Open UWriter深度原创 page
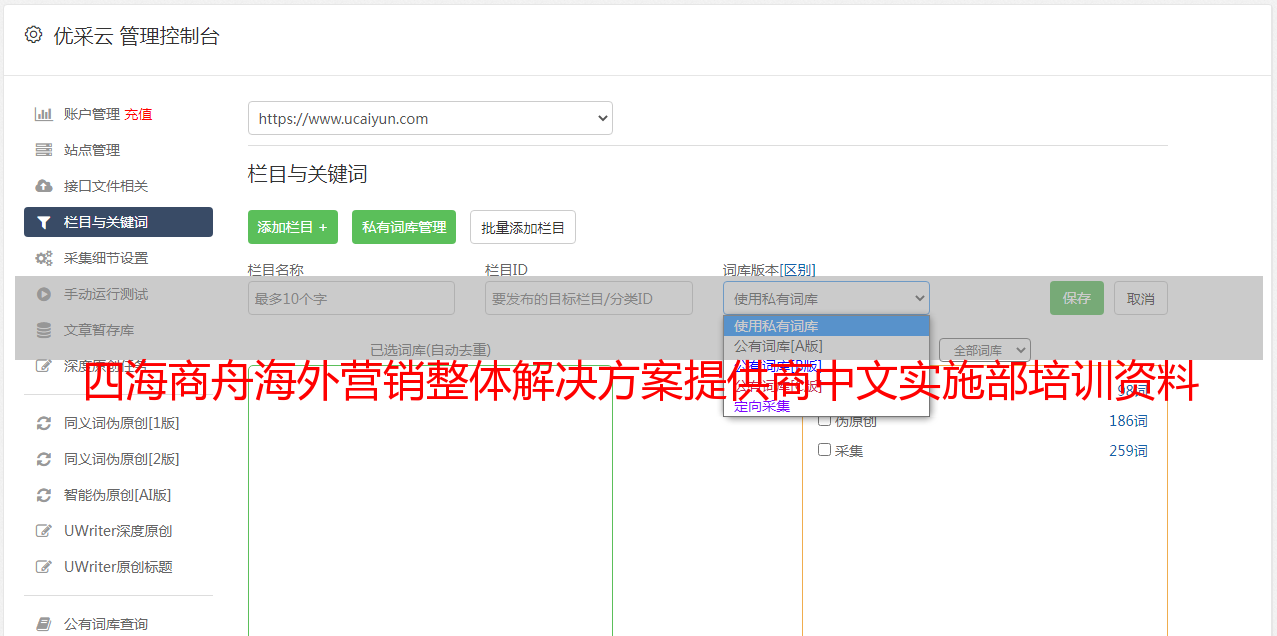The height and width of the screenshot is (636, 1277). pyautogui.click(x=118, y=531)
